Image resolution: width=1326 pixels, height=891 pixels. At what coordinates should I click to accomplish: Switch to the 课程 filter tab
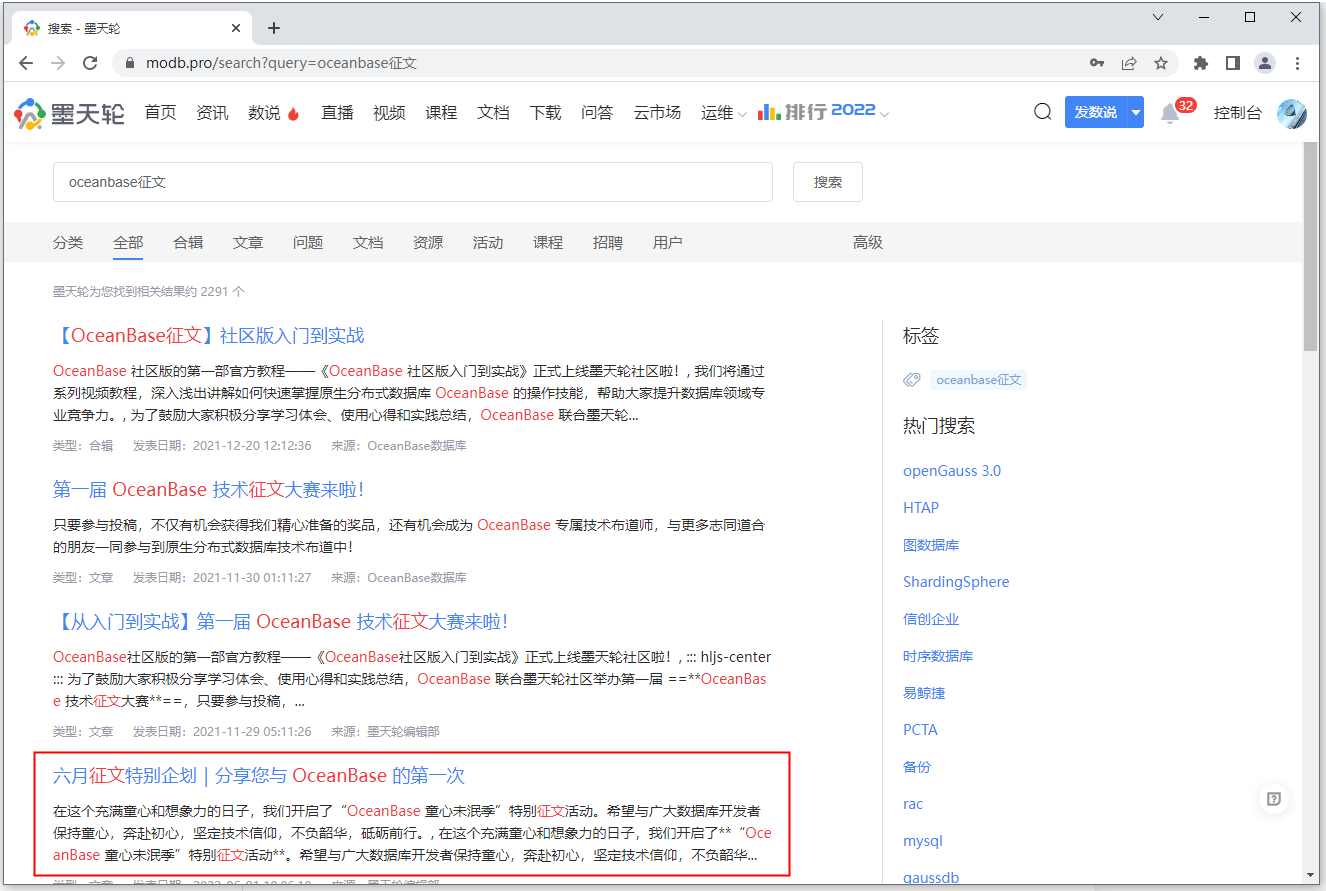pos(548,243)
